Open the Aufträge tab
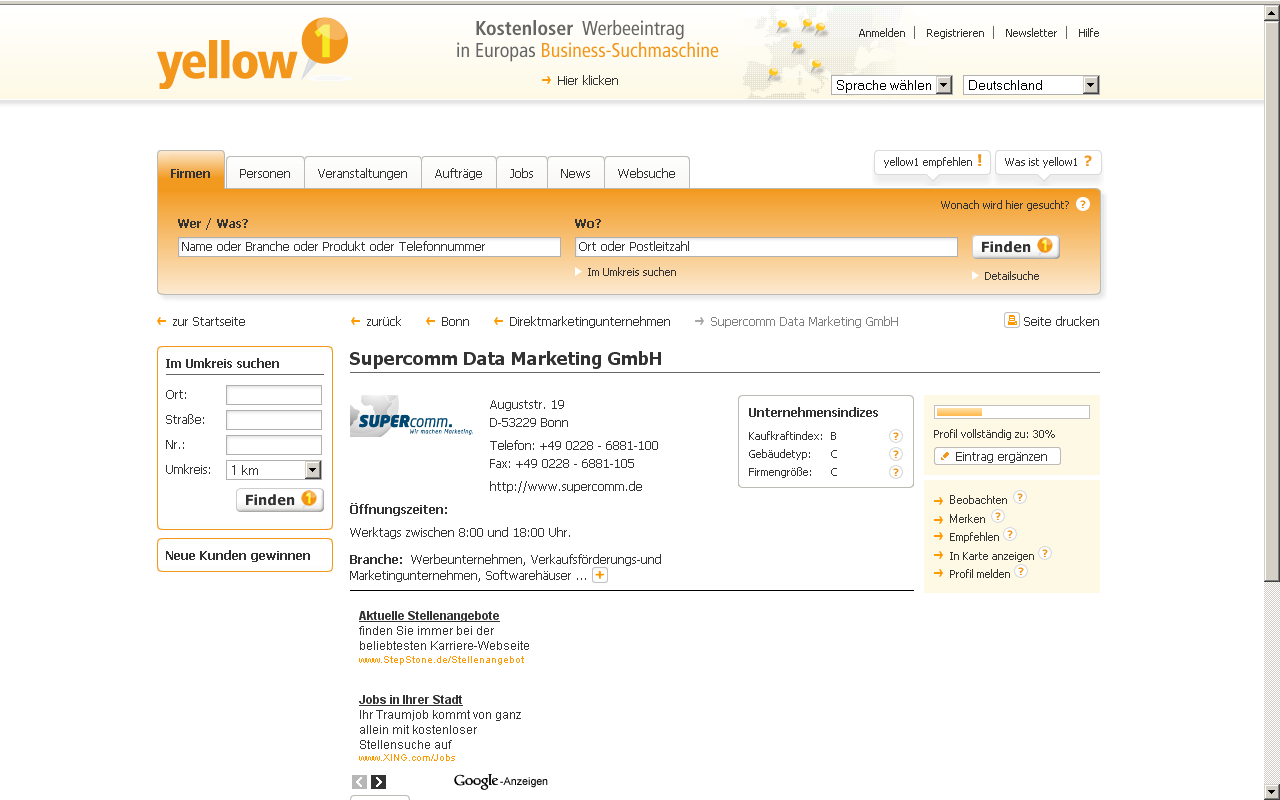This screenshot has height=800, width=1280. tap(458, 173)
